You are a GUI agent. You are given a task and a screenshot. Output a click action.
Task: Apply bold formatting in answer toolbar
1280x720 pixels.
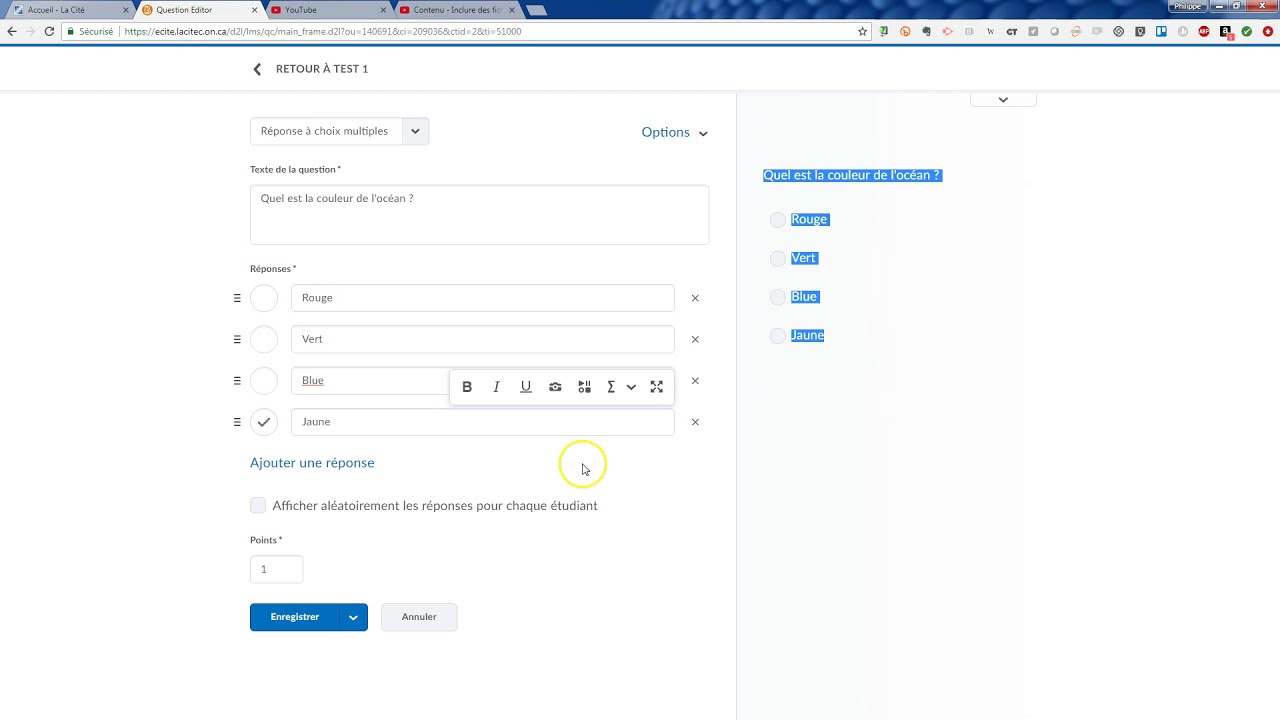pos(467,387)
